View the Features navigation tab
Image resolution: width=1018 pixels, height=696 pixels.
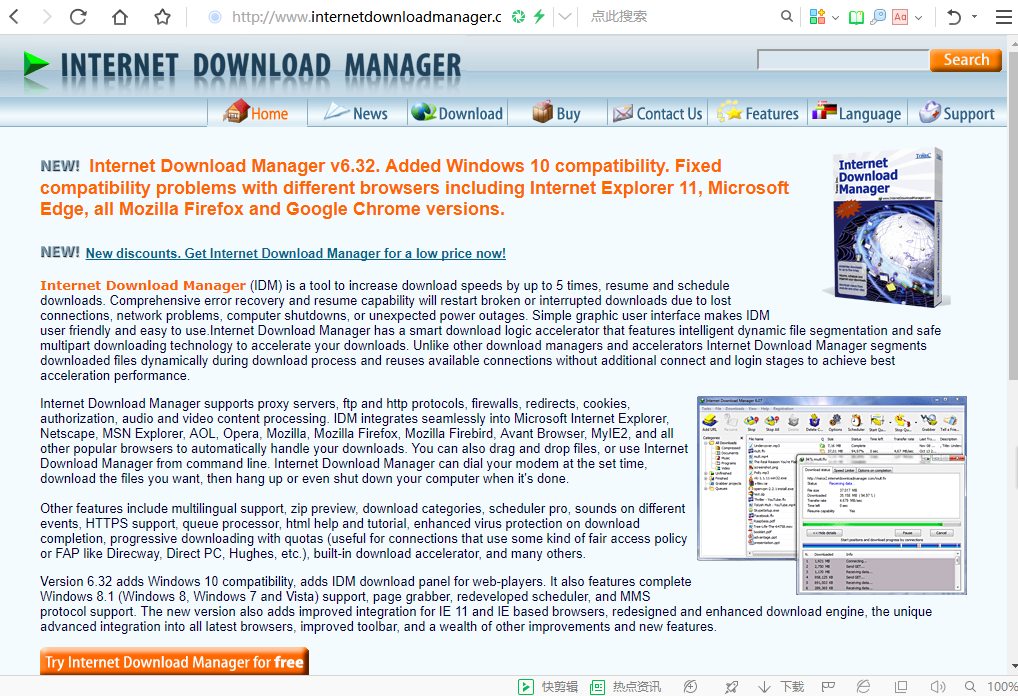758,113
